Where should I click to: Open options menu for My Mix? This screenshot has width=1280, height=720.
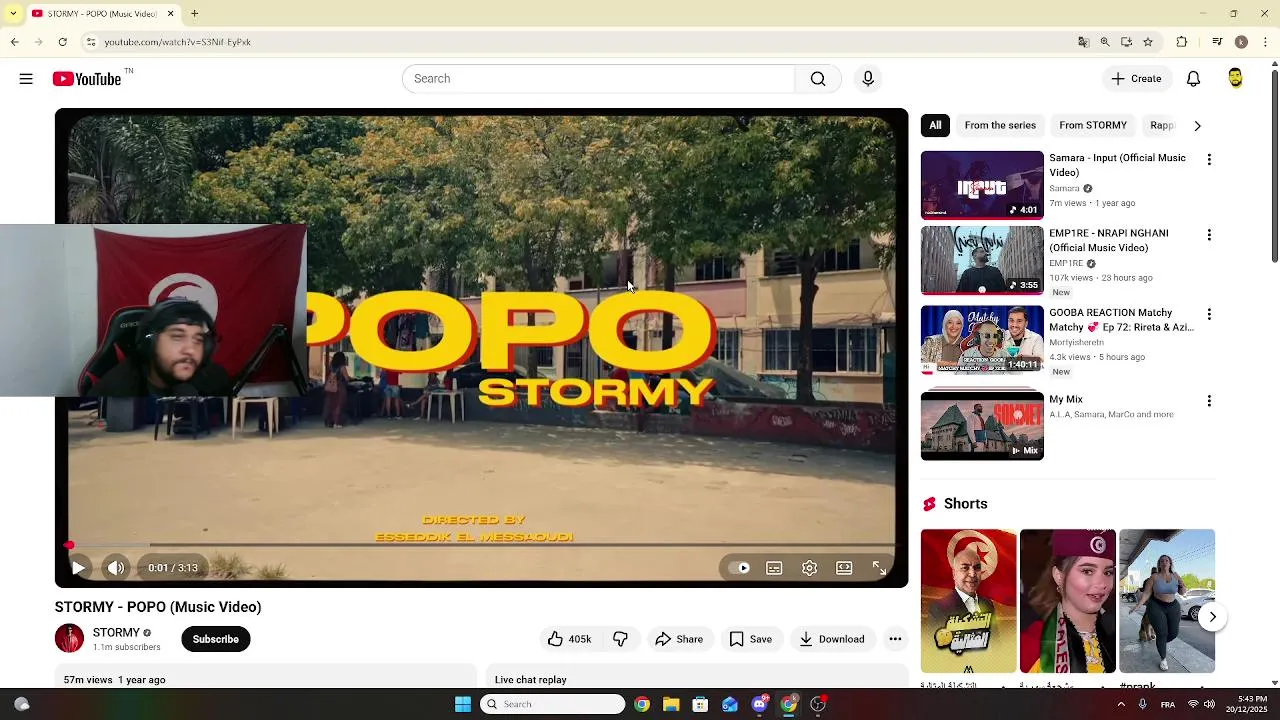click(1209, 401)
